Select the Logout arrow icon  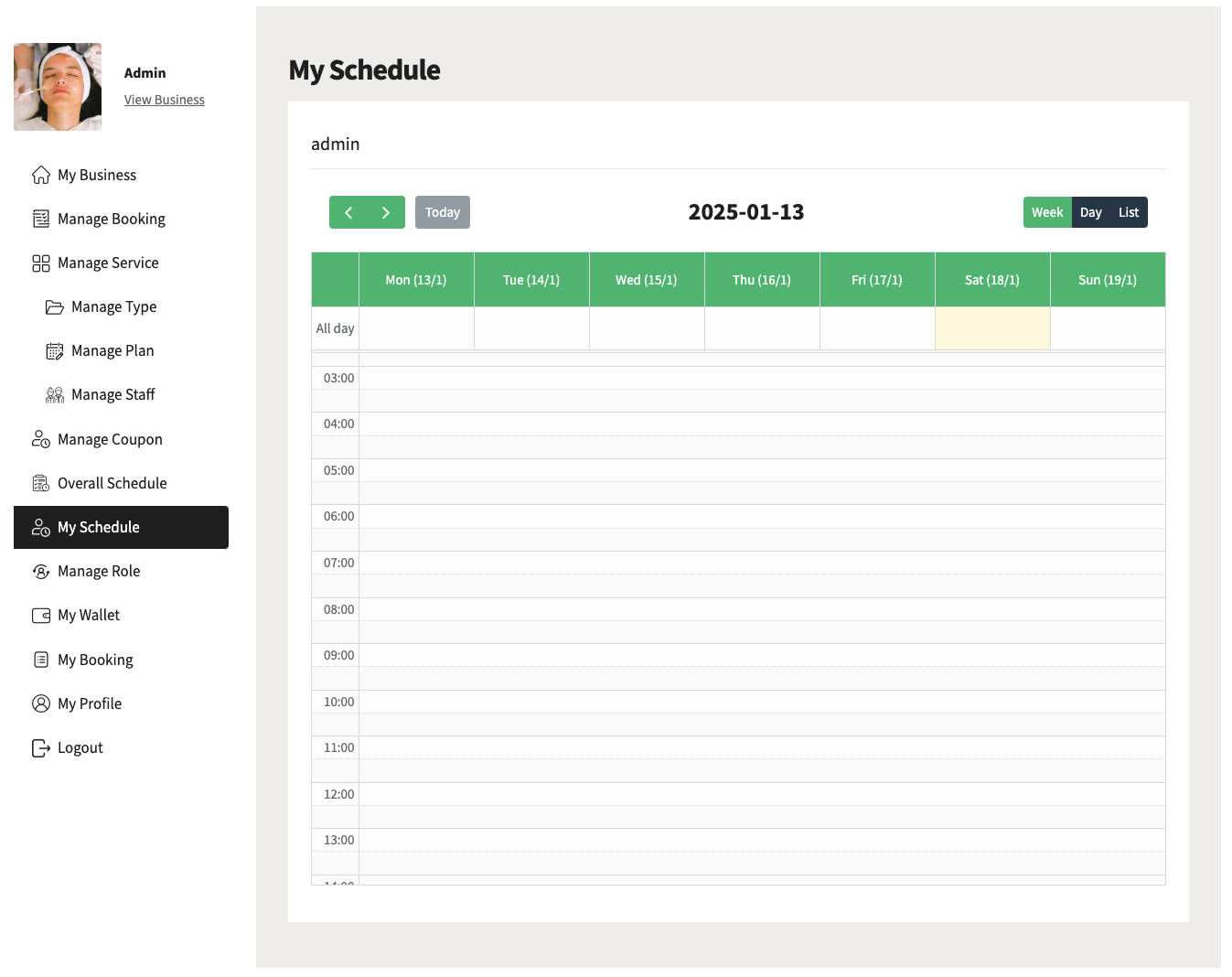click(x=41, y=747)
